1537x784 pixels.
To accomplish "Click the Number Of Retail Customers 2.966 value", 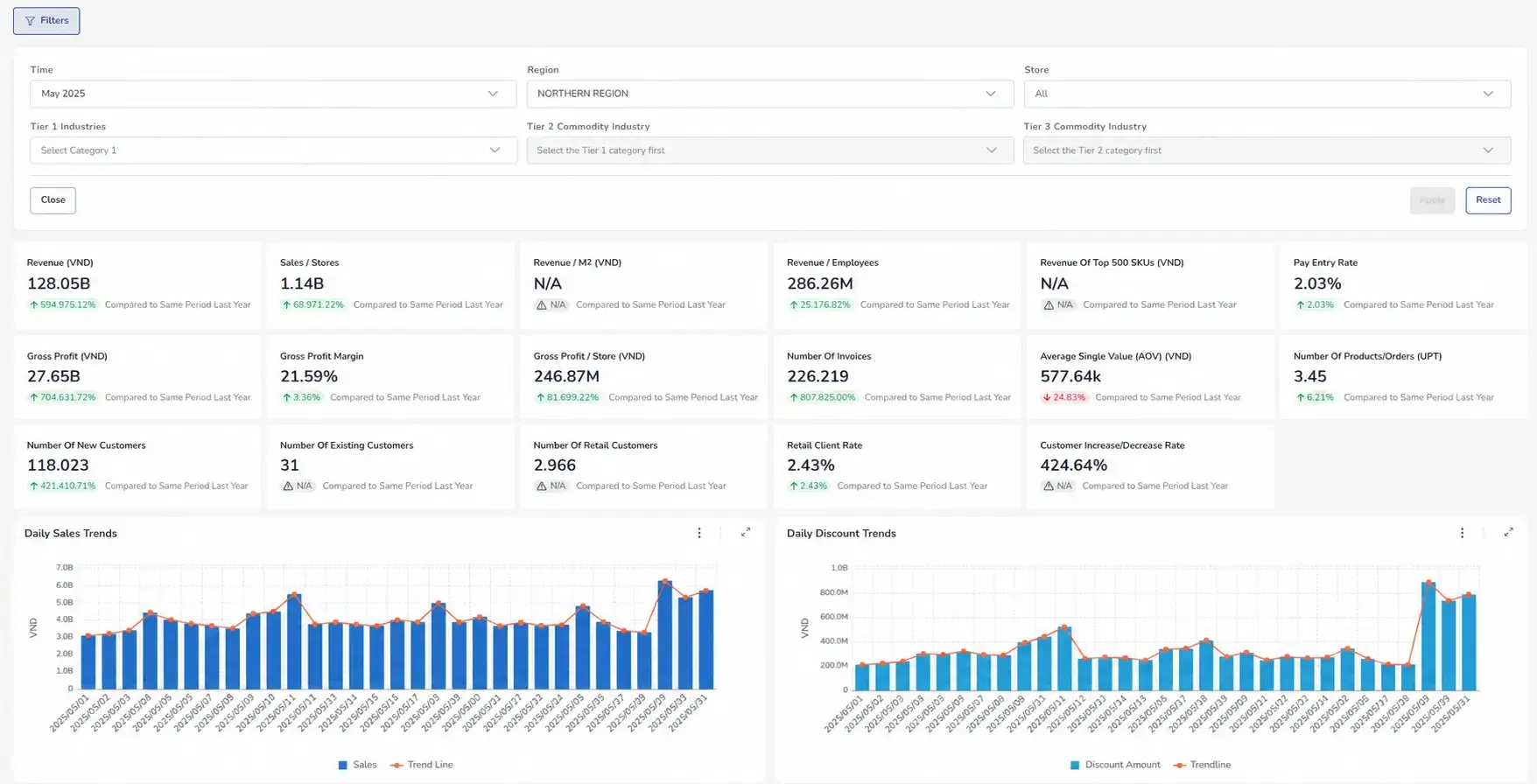I will [x=555, y=465].
